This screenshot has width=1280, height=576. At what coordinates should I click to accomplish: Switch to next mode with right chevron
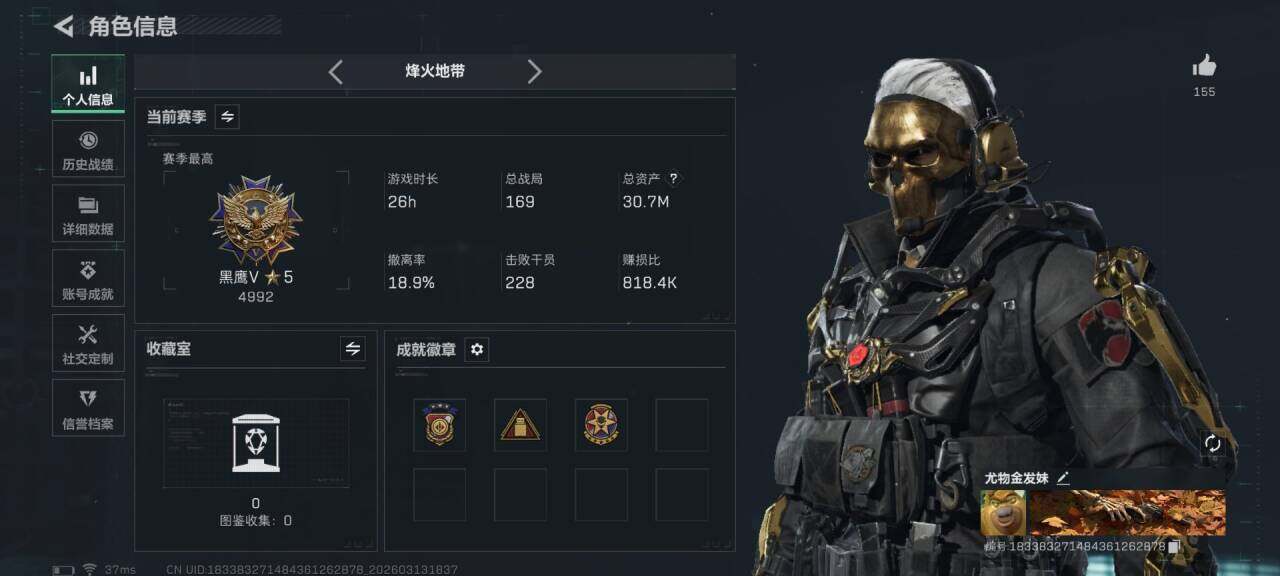(534, 72)
